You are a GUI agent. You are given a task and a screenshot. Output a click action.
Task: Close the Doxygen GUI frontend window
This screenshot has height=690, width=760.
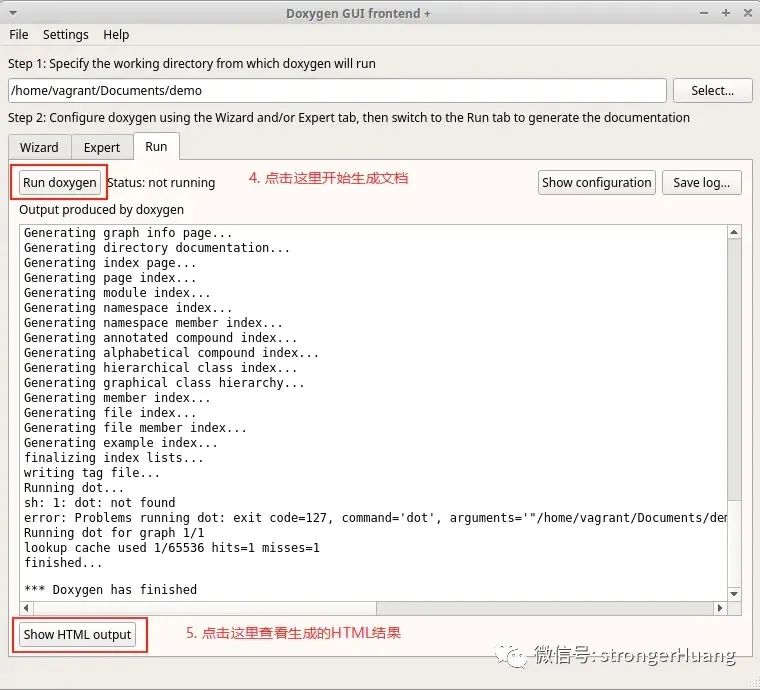748,13
